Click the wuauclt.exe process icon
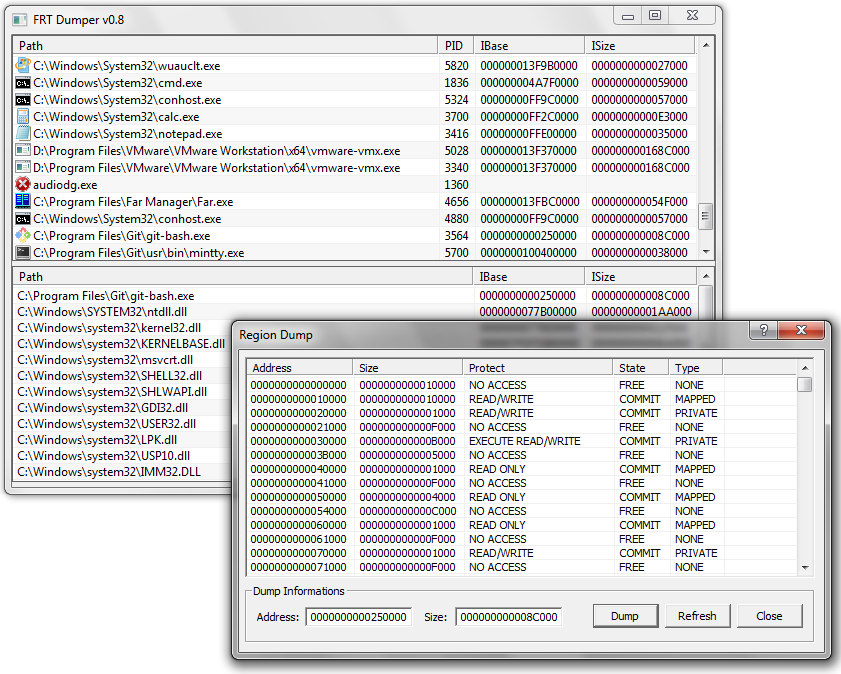 pos(23,65)
